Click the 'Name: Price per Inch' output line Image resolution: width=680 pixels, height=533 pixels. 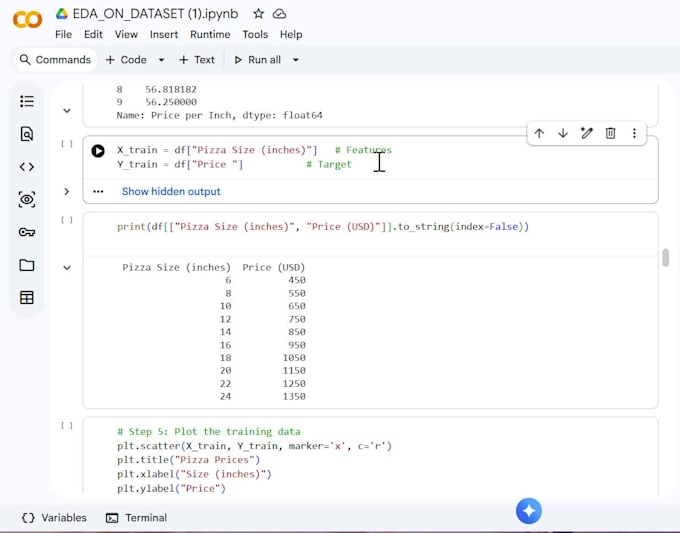point(219,115)
